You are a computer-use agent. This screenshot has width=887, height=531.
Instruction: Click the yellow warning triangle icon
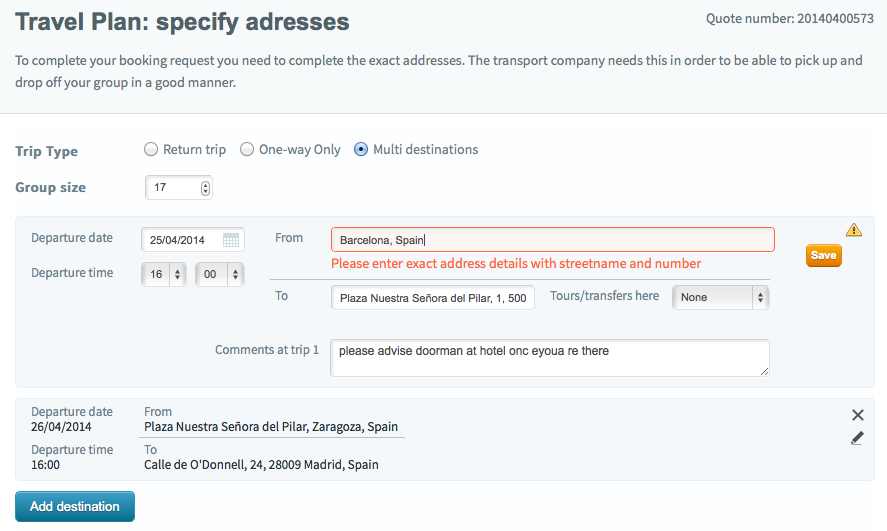pyautogui.click(x=853, y=229)
